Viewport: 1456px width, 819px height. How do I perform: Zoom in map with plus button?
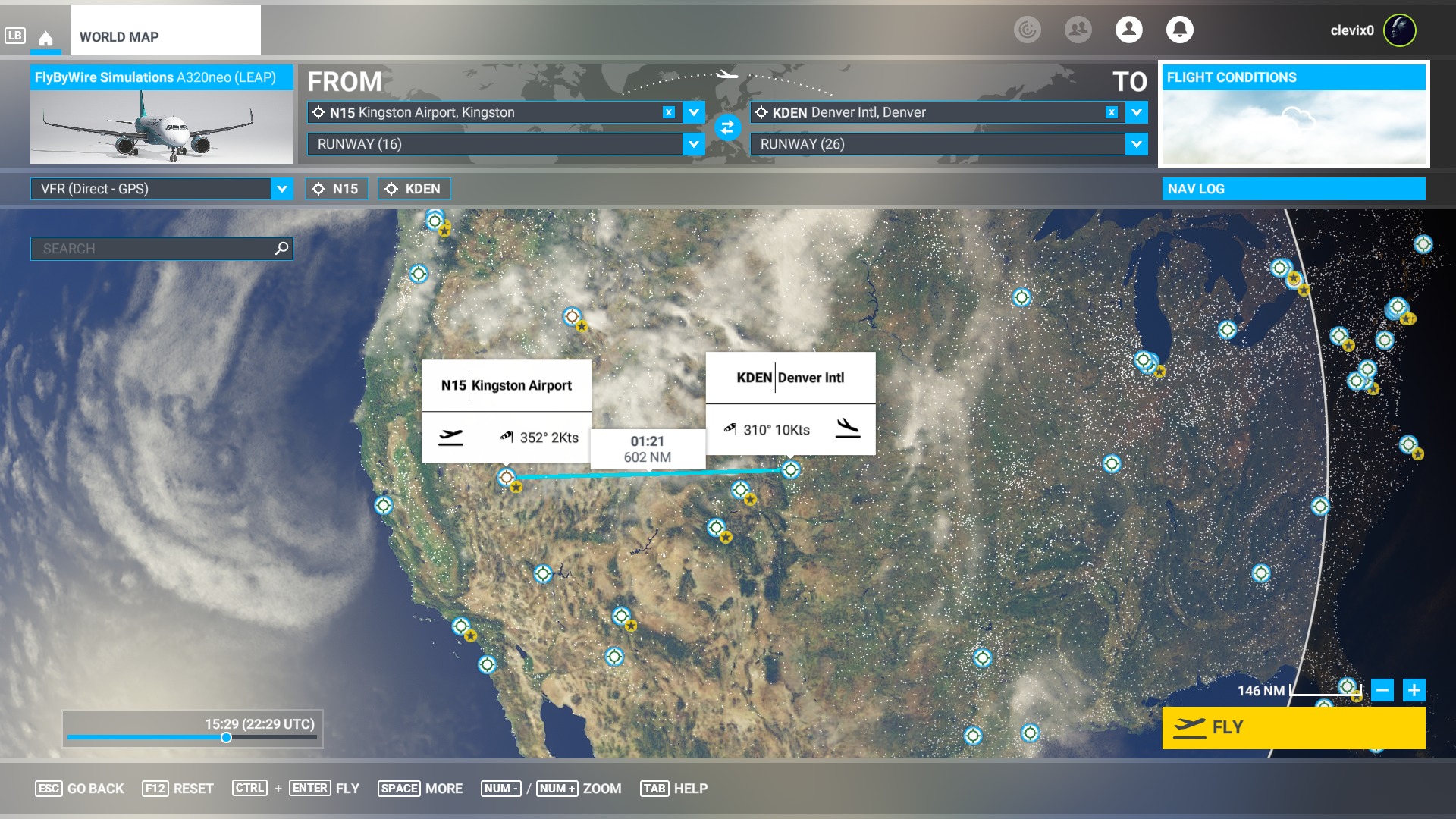(x=1414, y=690)
